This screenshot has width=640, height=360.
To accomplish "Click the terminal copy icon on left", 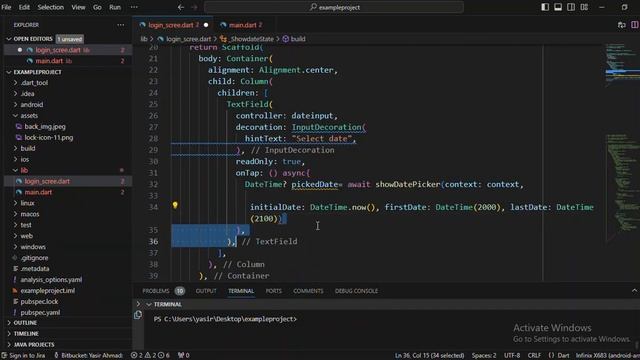I will pyautogui.click(x=138, y=315).
